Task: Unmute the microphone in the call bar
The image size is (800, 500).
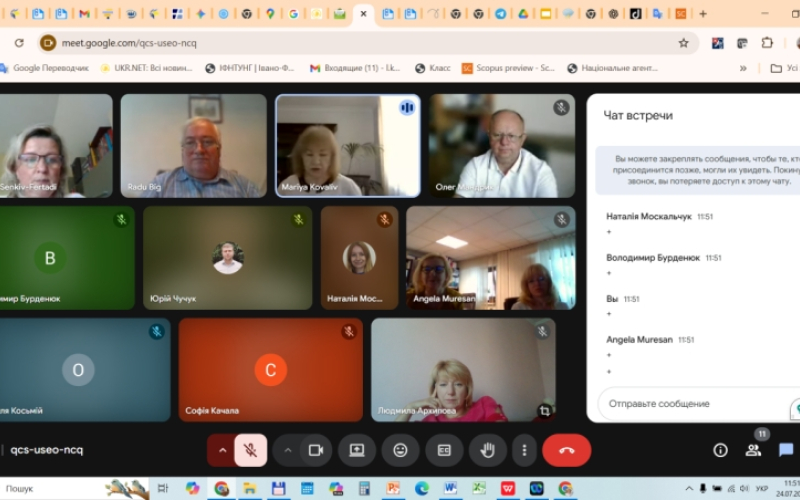Action: (251, 450)
